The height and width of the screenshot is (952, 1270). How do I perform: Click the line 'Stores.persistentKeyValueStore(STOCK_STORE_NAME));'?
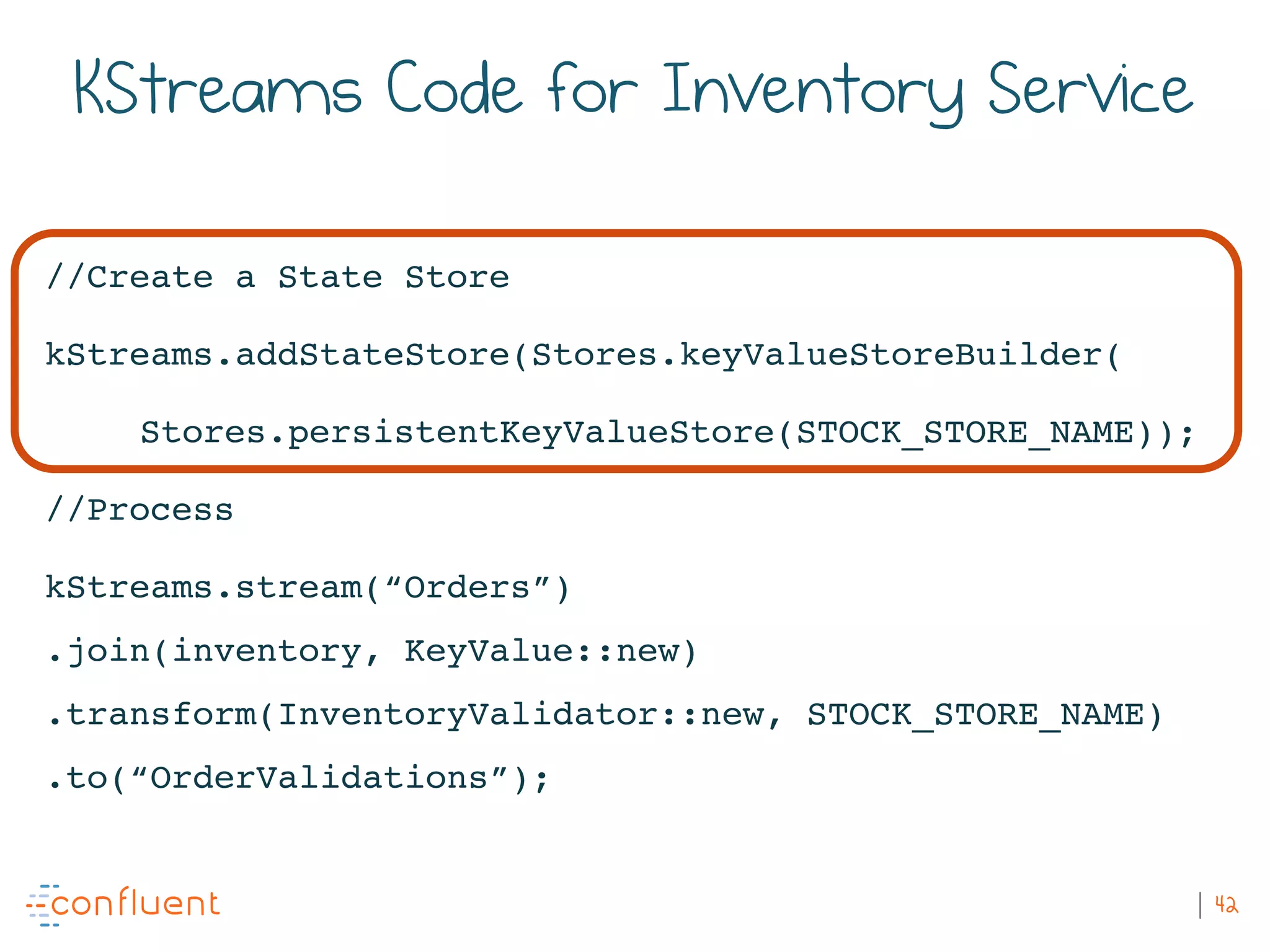click(x=667, y=433)
